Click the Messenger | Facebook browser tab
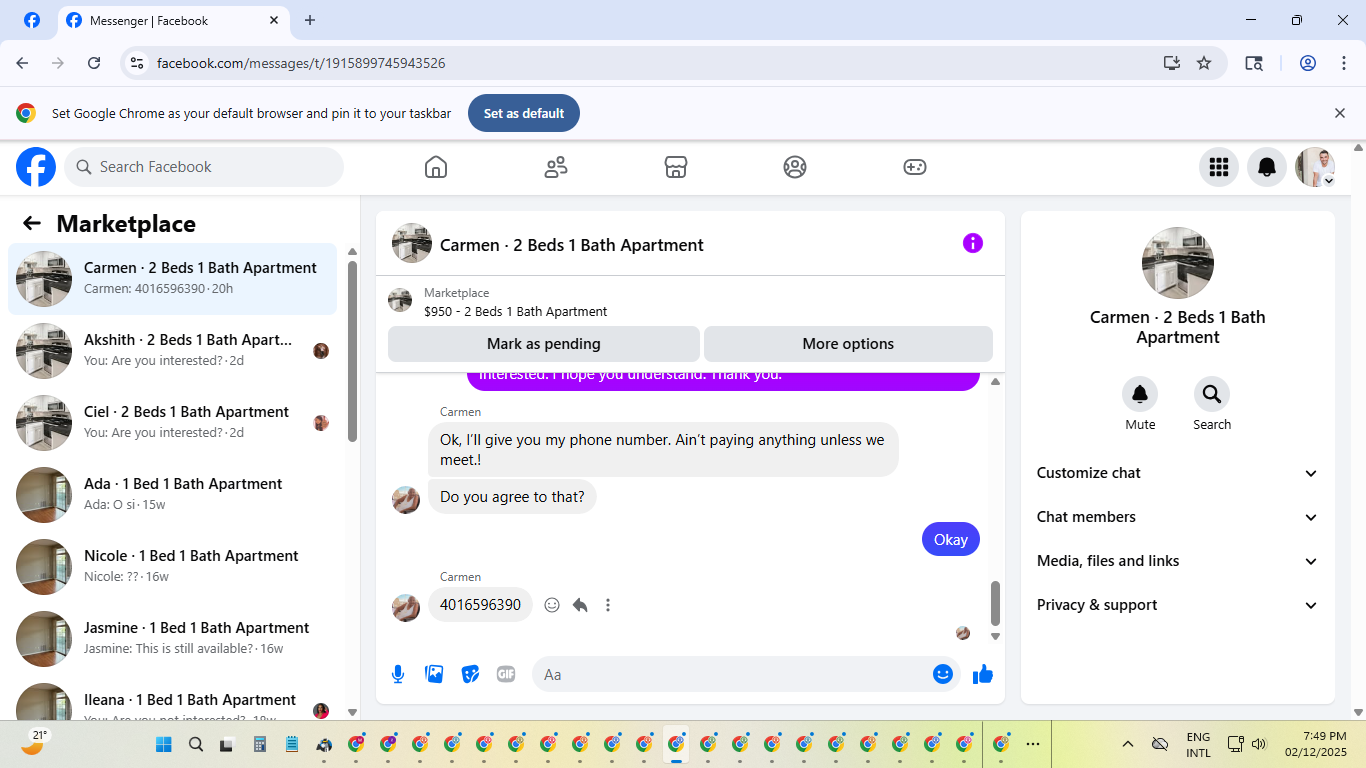 coord(174,20)
